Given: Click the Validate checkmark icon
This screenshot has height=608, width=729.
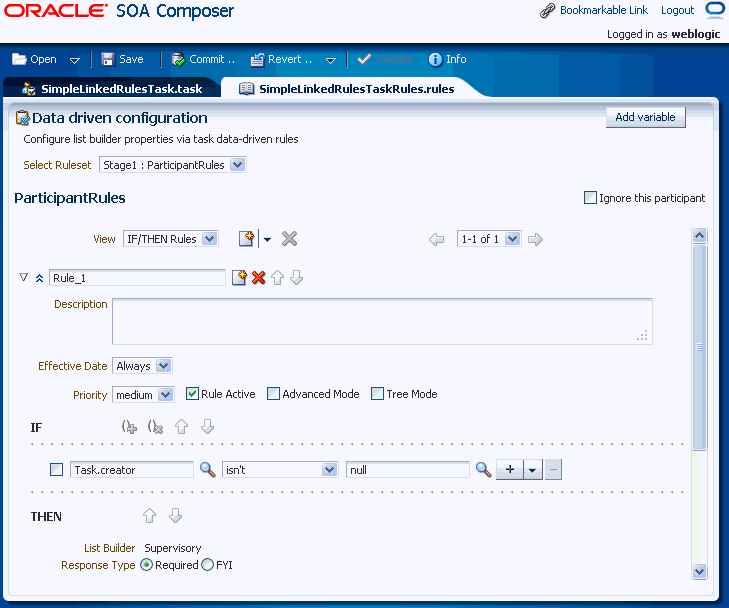Looking at the screenshot, I should [x=364, y=59].
